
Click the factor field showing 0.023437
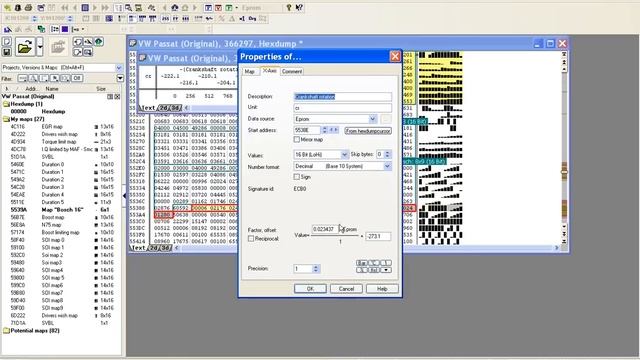[325, 229]
